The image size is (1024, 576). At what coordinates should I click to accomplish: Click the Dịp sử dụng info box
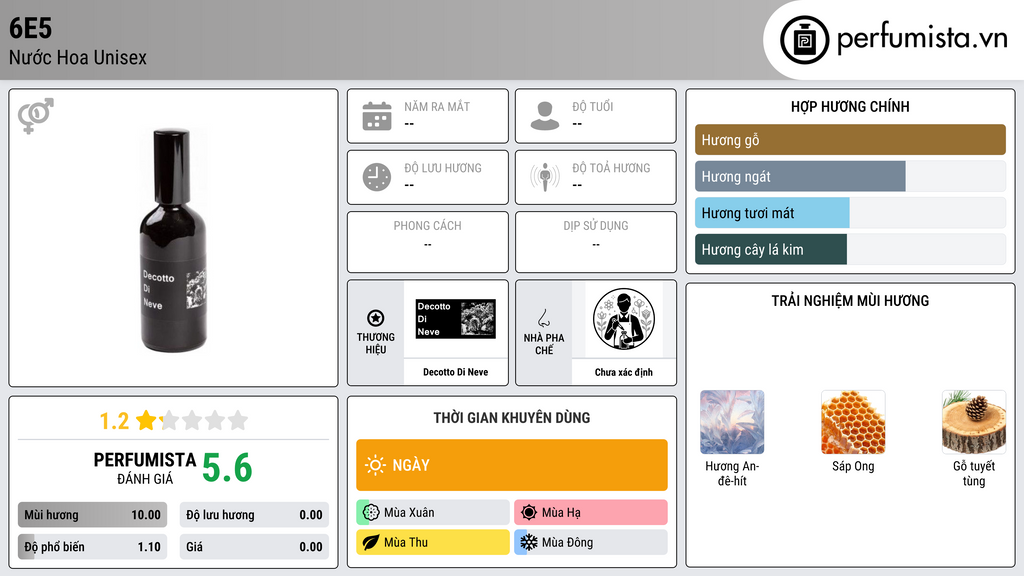point(596,242)
